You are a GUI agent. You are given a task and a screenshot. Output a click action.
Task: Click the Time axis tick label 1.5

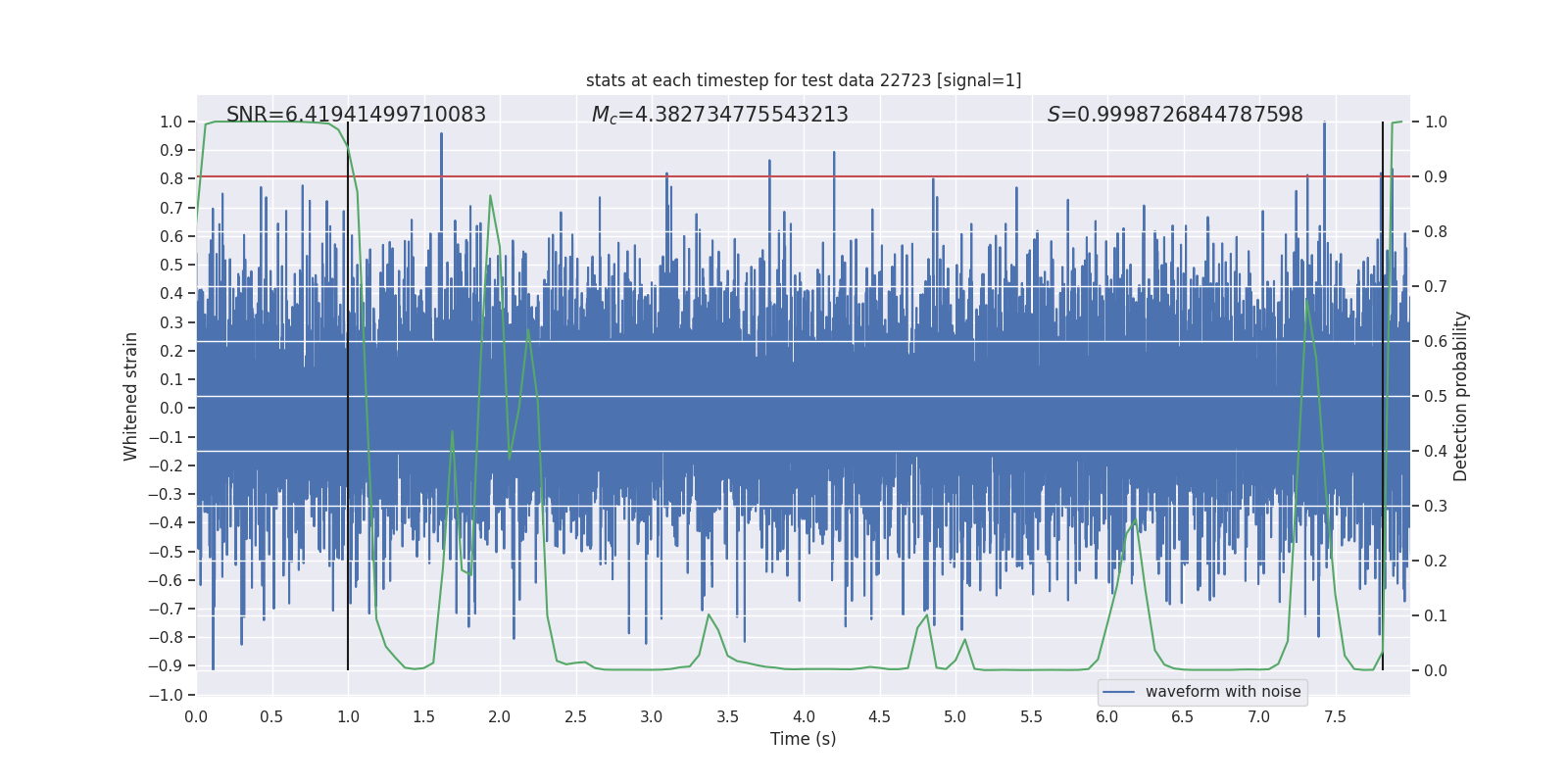423,716
